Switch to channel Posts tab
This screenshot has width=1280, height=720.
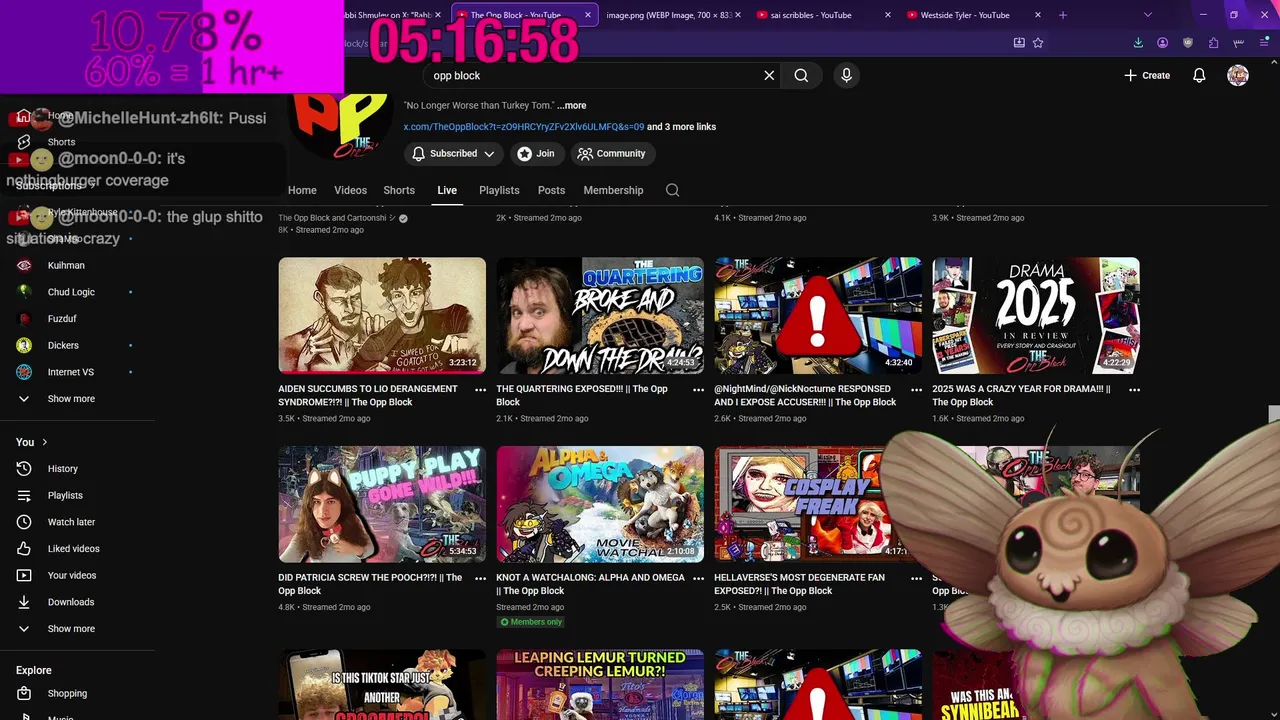(551, 190)
